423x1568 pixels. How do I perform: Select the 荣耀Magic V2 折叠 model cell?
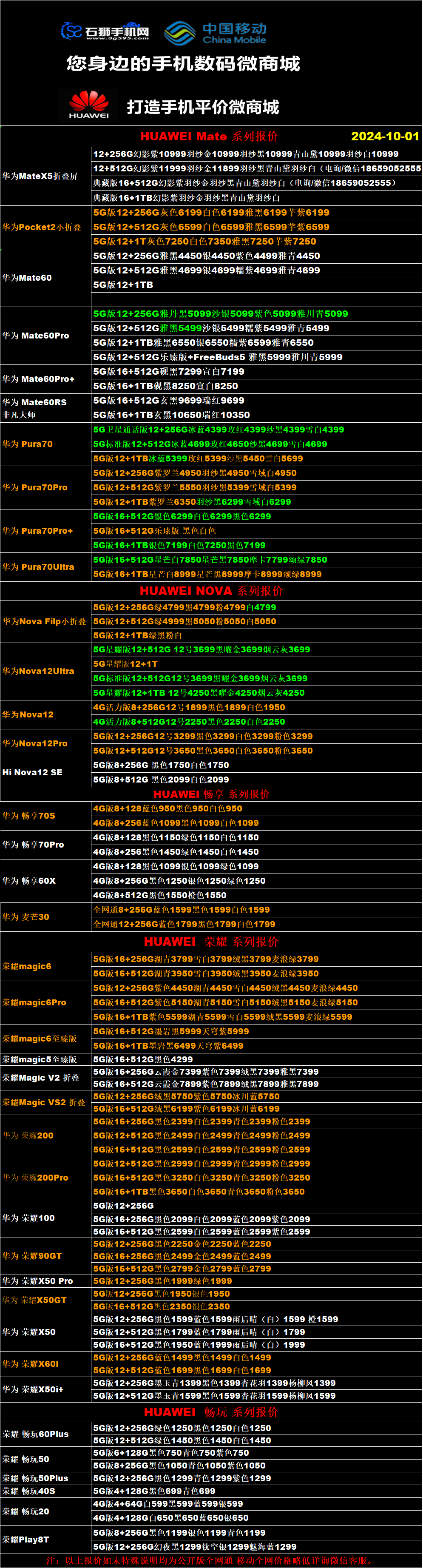click(x=45, y=1078)
